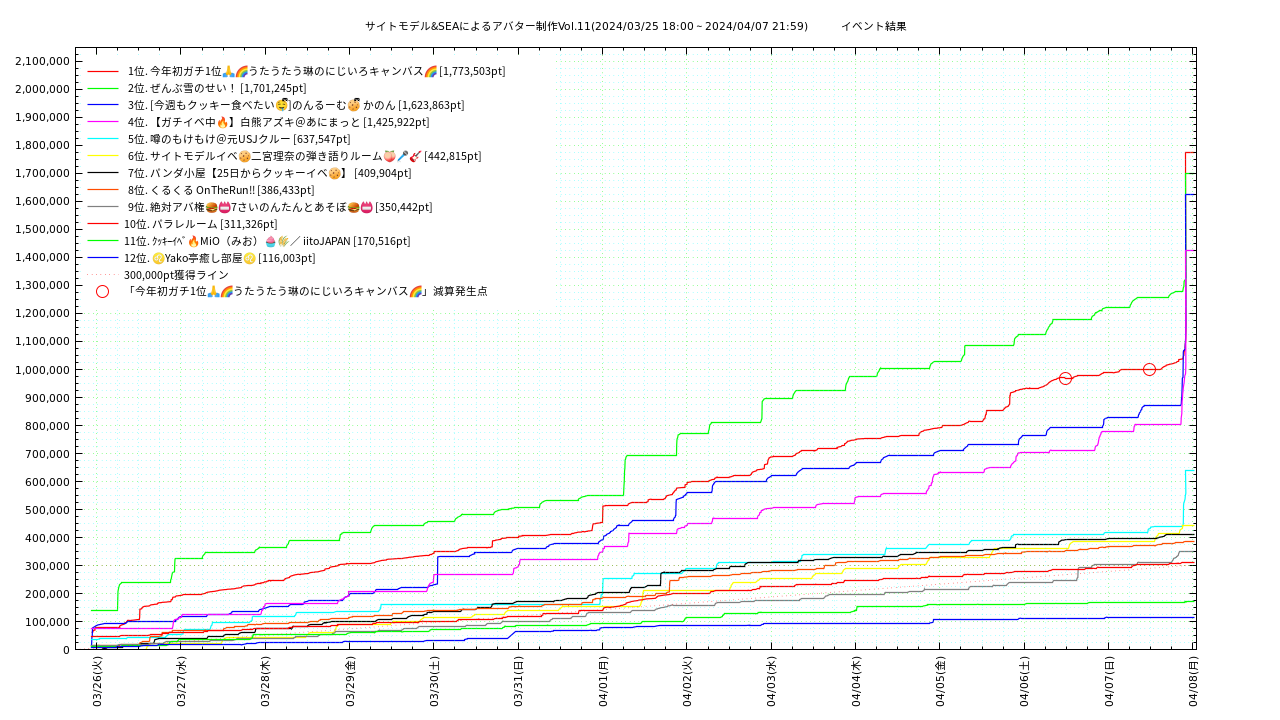Click the red line sample beside 1位 legend
The height and width of the screenshot is (720, 1280).
pos(103,72)
